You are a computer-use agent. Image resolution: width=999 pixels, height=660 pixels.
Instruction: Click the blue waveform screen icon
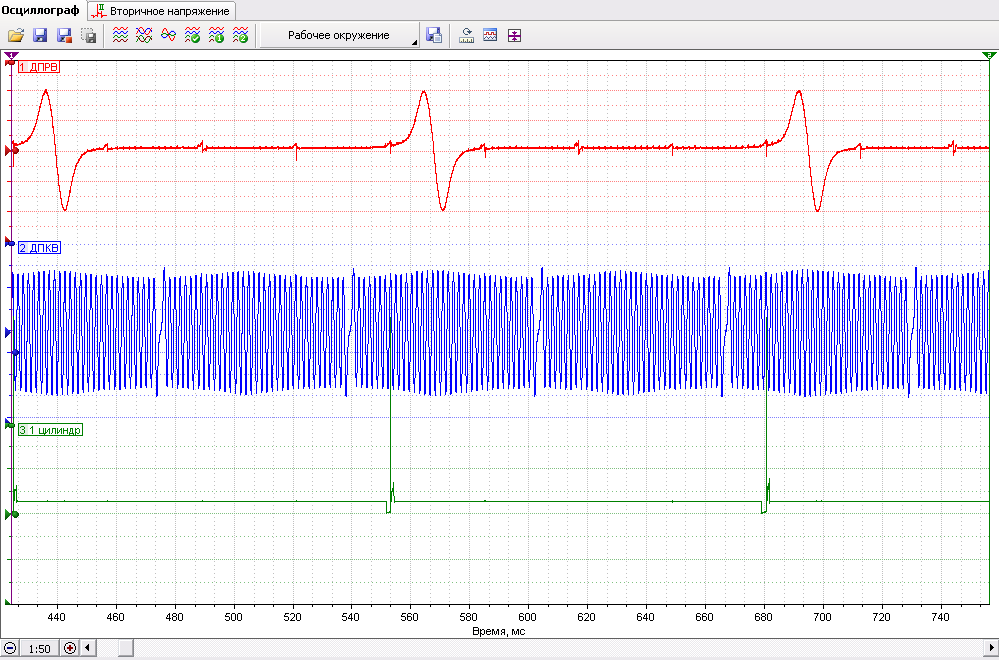(490, 36)
